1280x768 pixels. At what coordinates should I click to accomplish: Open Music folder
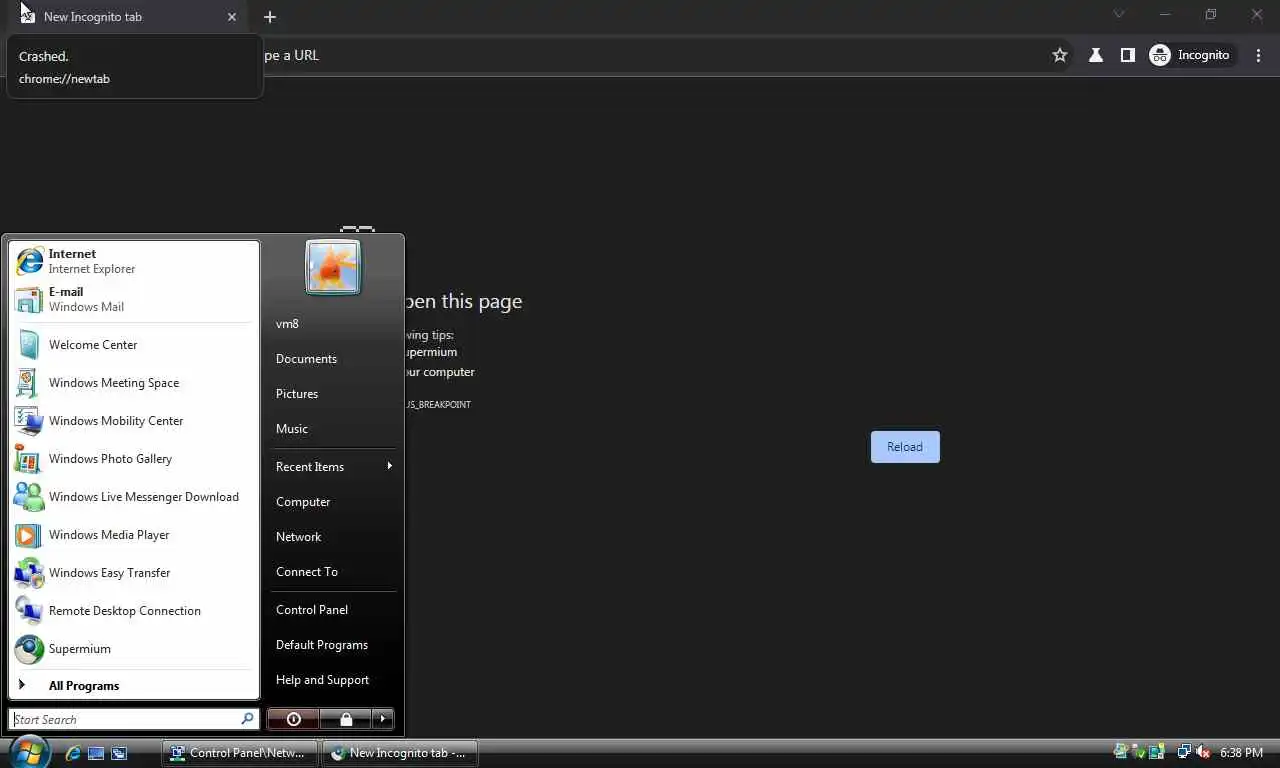(x=334, y=429)
